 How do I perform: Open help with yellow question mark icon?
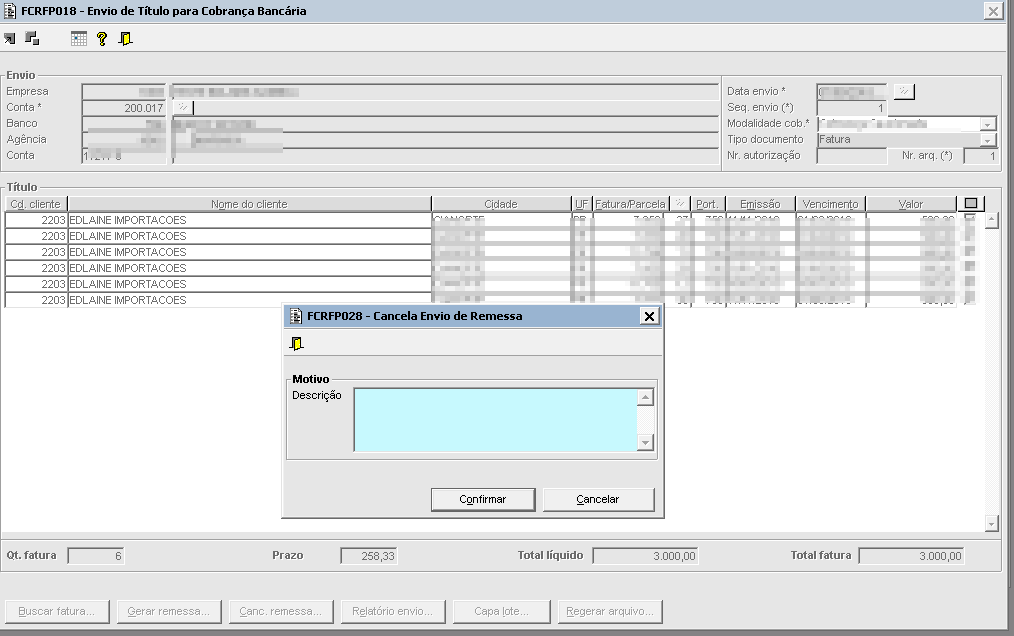coord(102,39)
